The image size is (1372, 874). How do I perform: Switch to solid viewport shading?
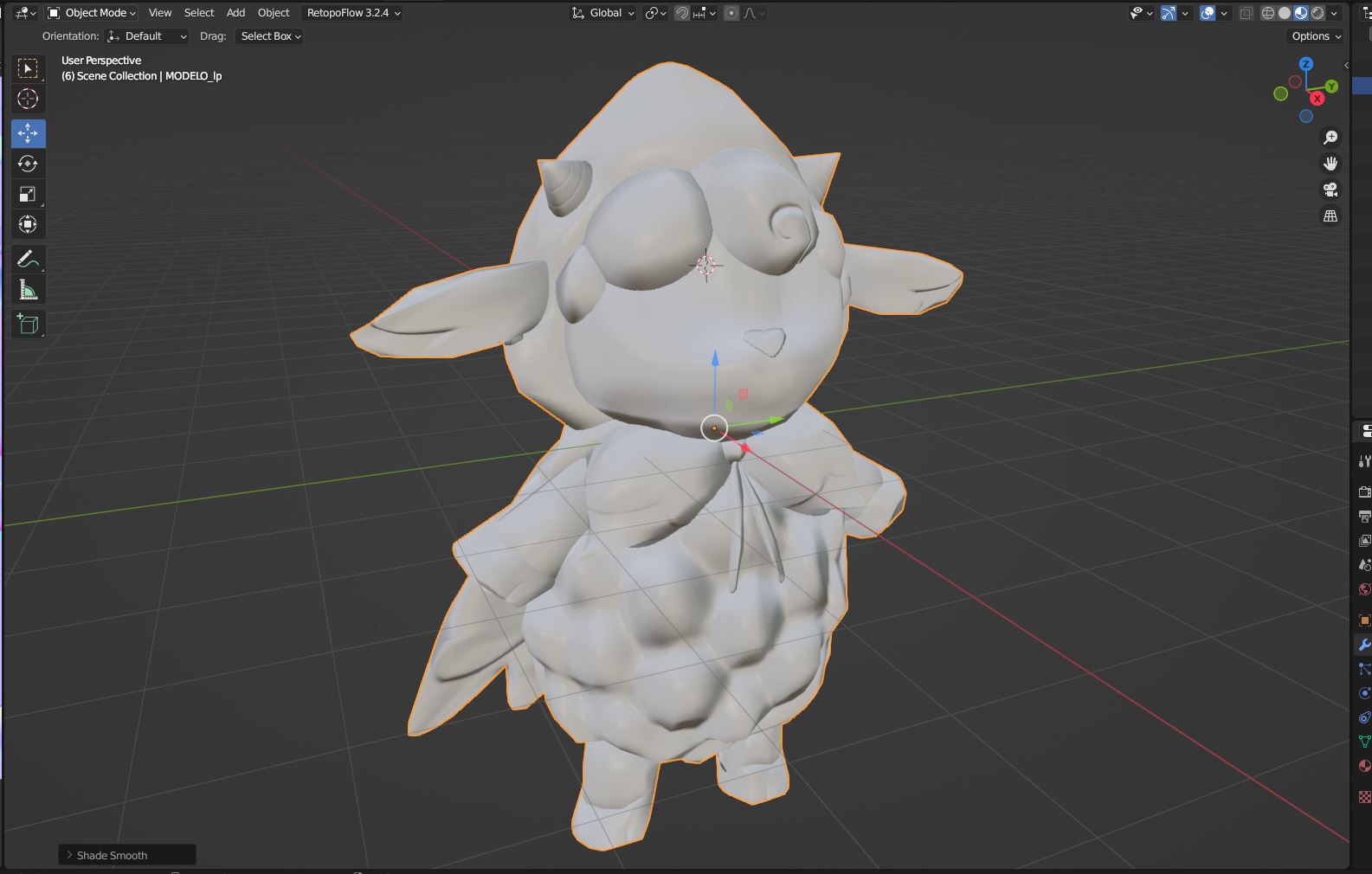click(x=1285, y=13)
